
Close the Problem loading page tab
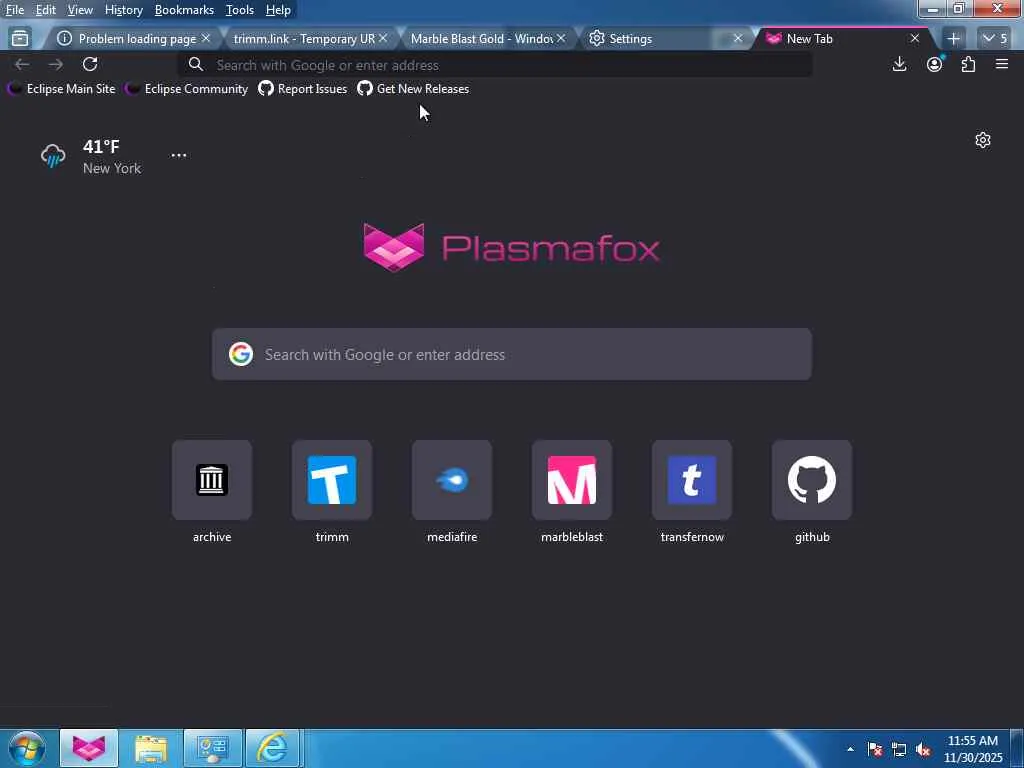point(206,39)
